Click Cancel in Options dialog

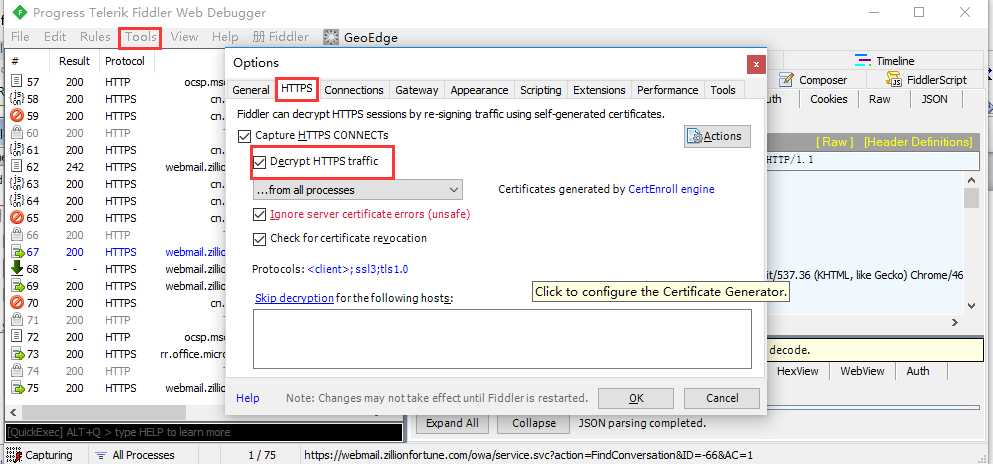tap(722, 398)
